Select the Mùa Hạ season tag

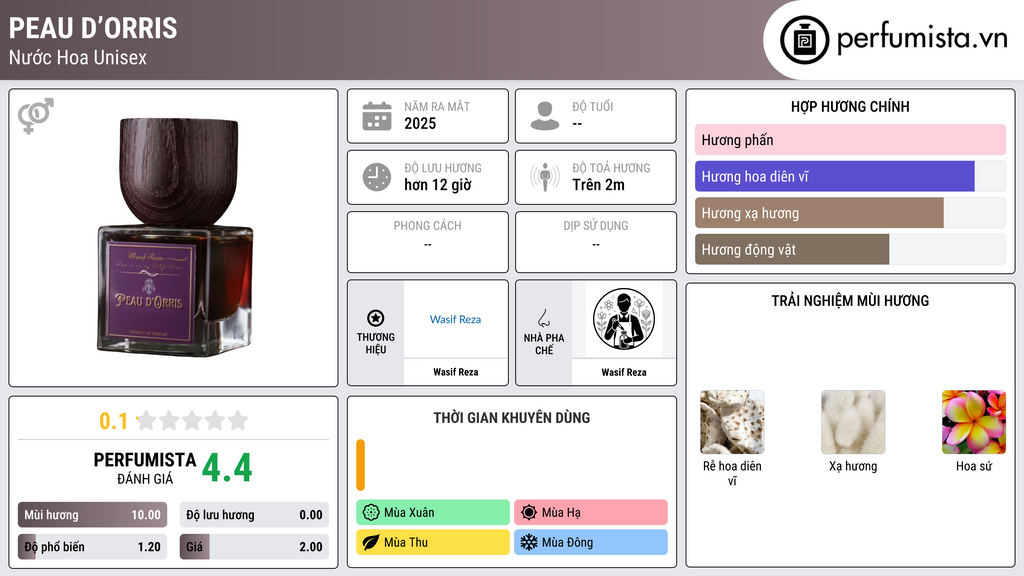pos(591,513)
